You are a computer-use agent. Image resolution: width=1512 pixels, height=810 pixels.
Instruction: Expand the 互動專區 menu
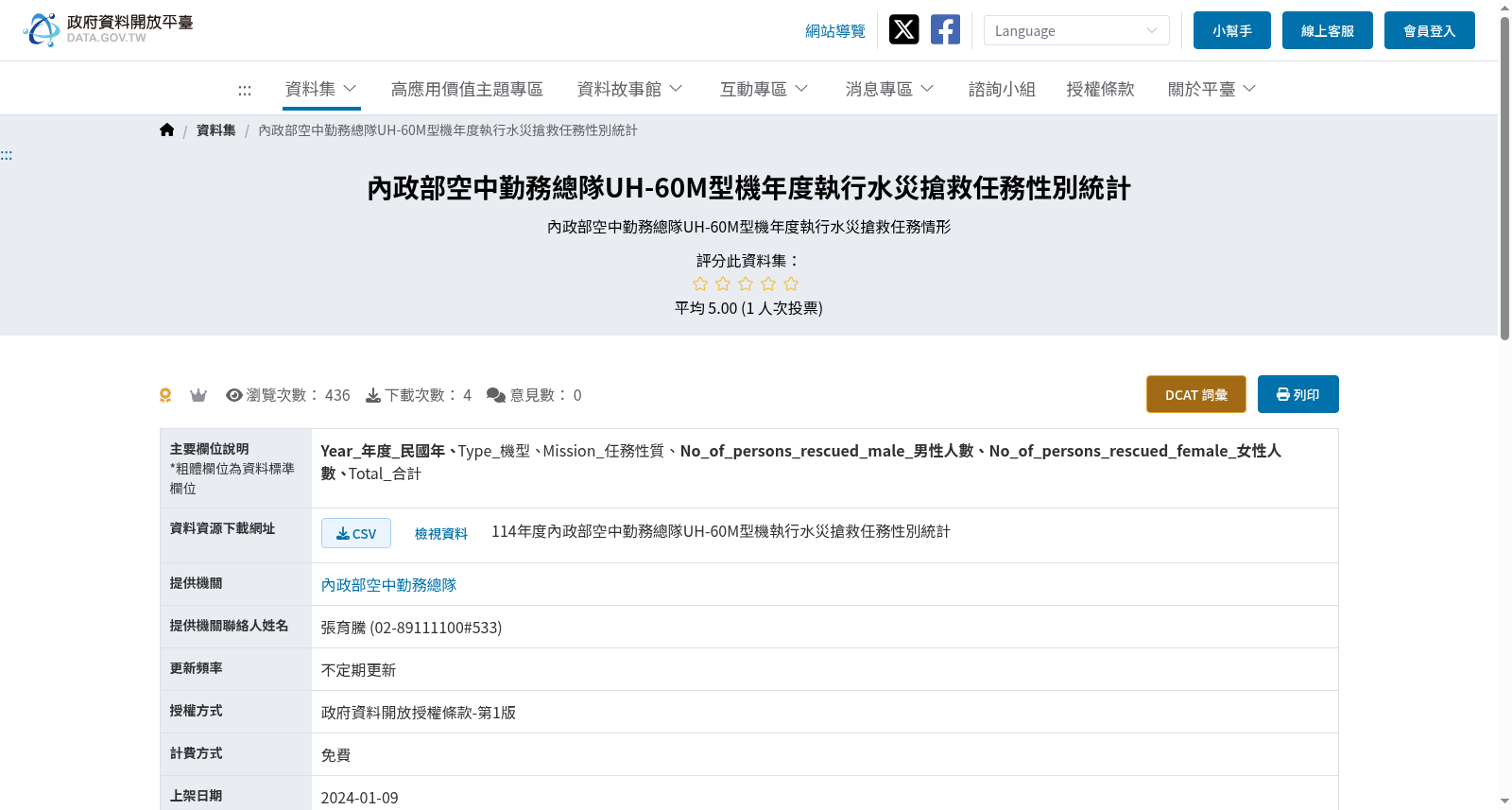coord(765,89)
